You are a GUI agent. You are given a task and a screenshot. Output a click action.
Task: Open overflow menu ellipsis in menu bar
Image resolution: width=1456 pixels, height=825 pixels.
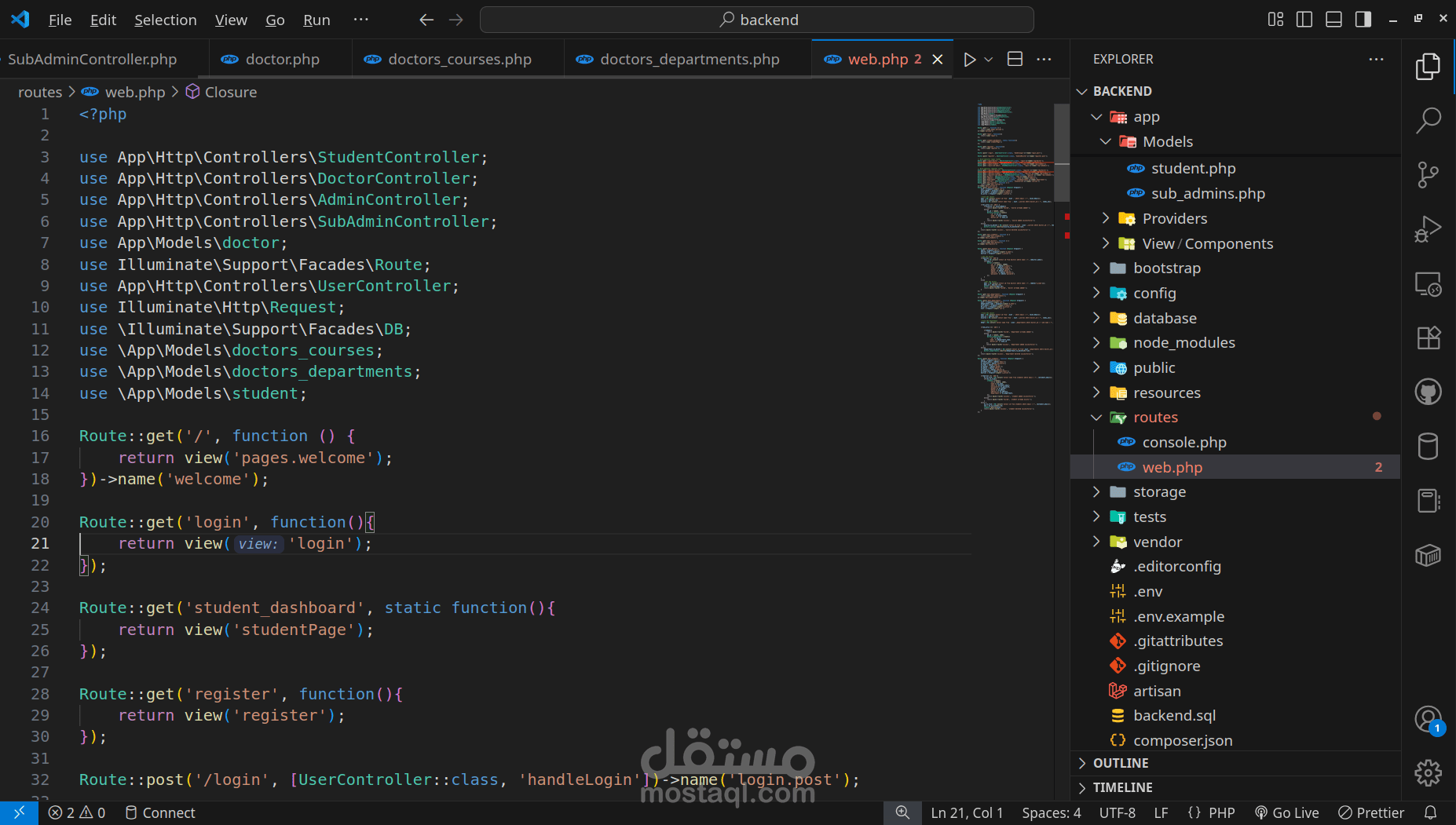tap(360, 20)
